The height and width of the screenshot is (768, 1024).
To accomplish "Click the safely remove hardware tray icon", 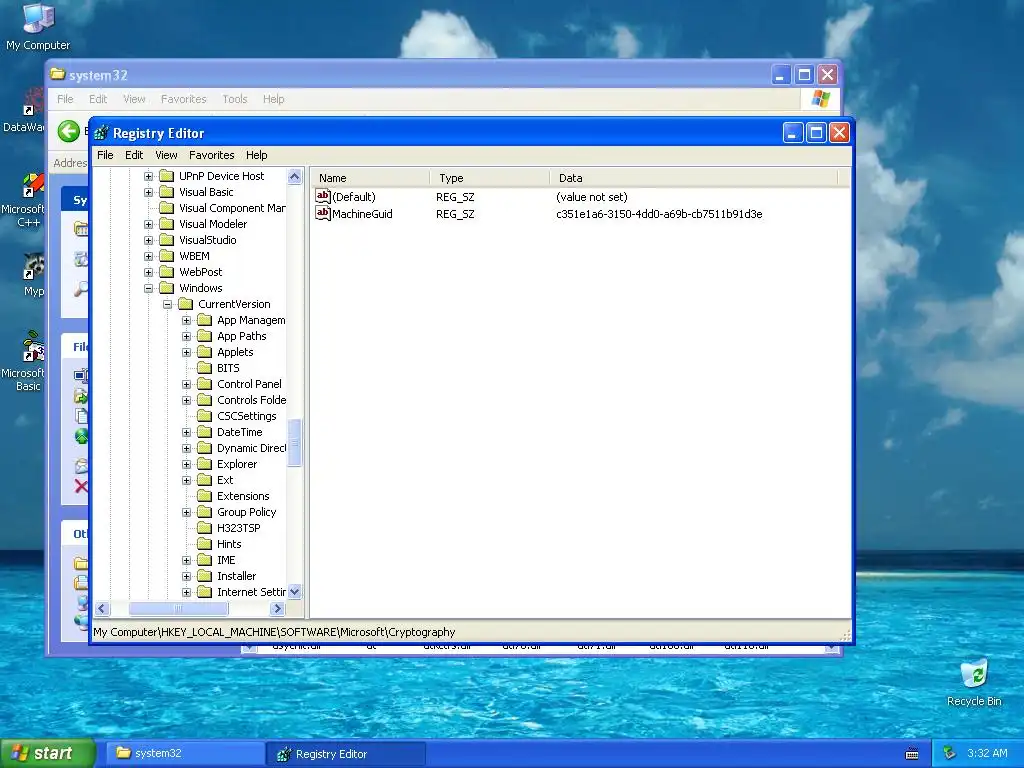I will click(949, 753).
